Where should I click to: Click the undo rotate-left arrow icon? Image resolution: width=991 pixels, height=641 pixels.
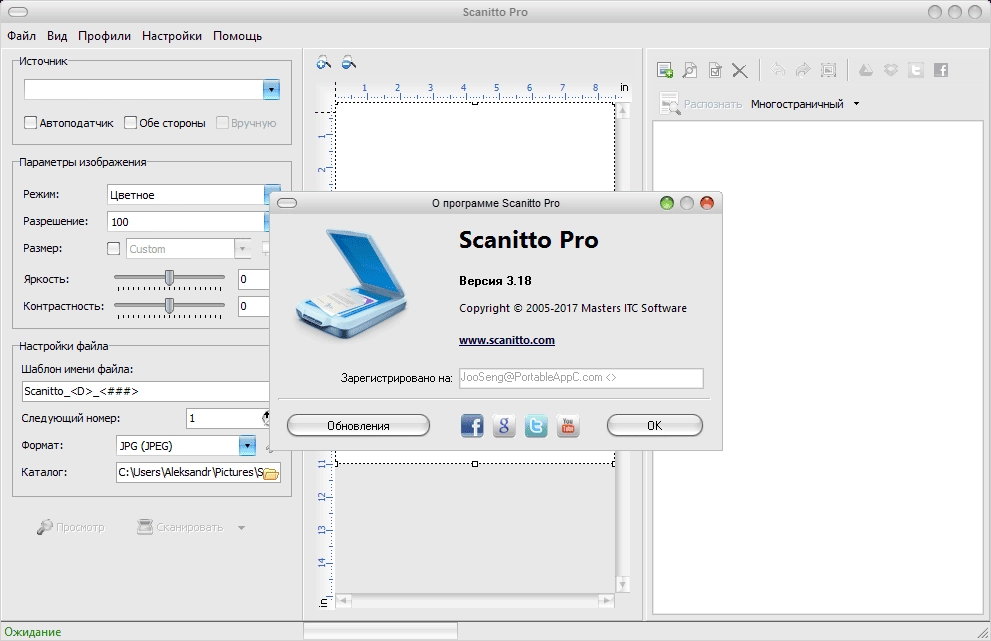778,70
